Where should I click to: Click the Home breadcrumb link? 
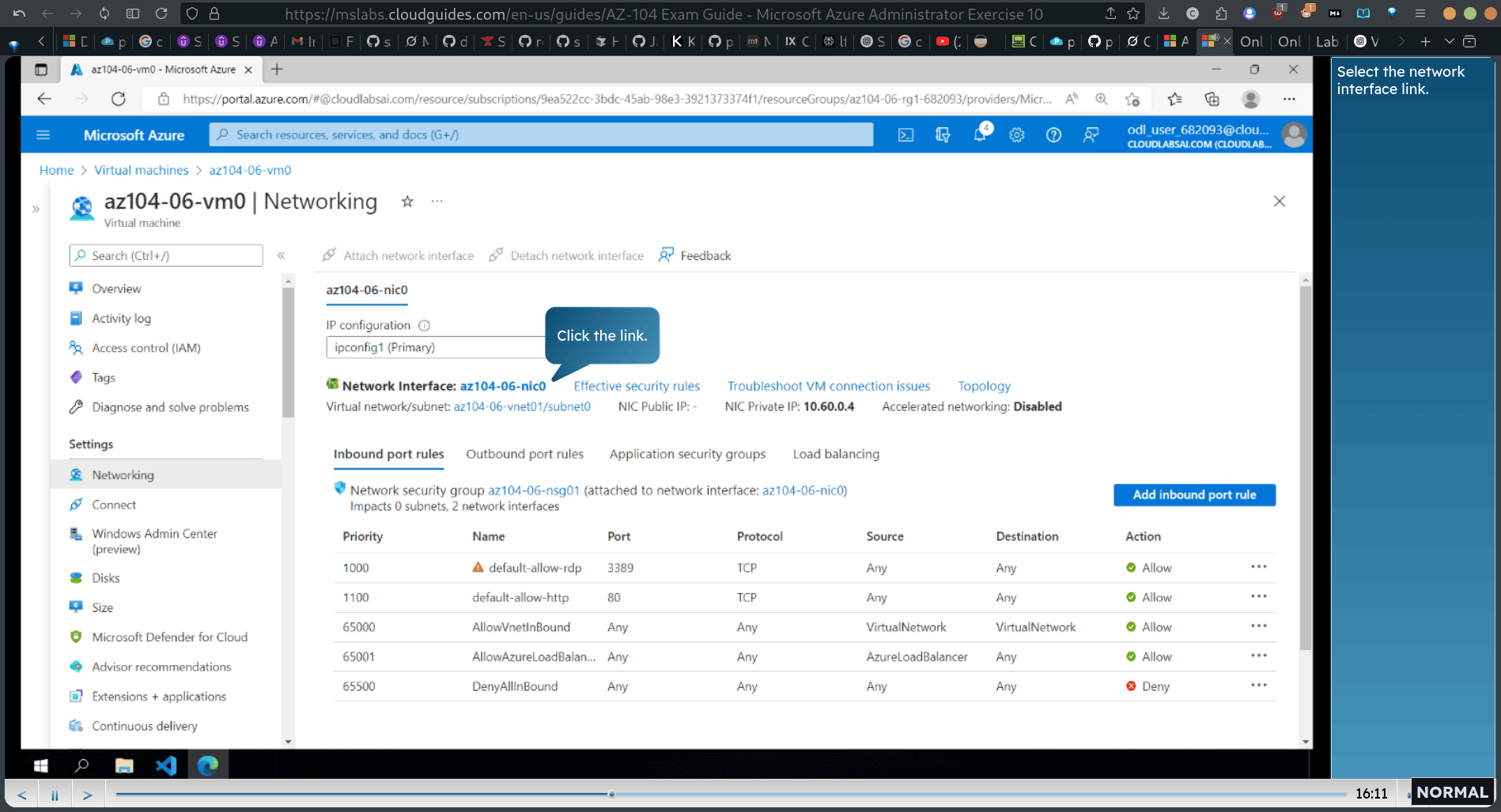click(x=56, y=170)
